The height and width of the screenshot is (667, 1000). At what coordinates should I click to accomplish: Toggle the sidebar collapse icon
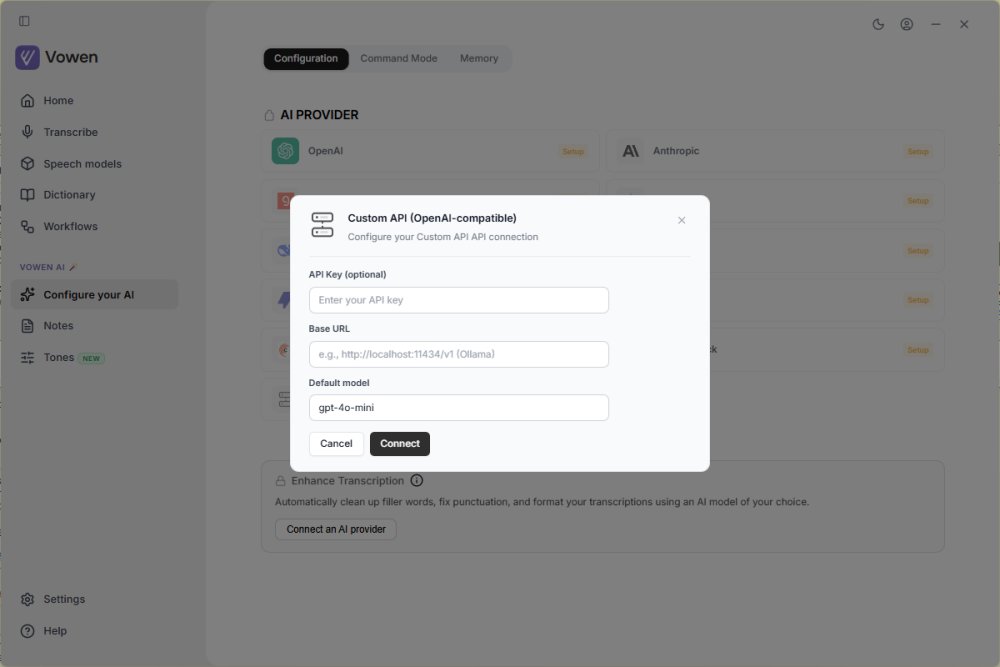(x=24, y=21)
